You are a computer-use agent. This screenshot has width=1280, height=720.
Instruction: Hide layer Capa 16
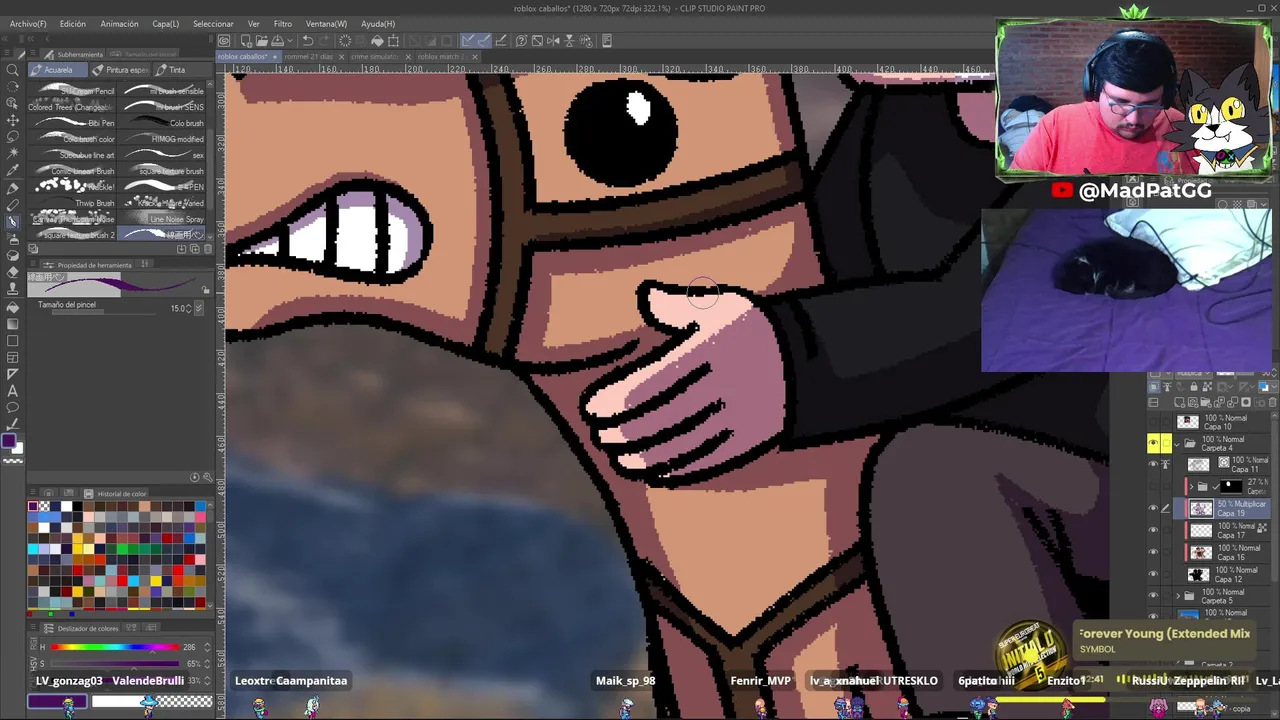(1153, 552)
